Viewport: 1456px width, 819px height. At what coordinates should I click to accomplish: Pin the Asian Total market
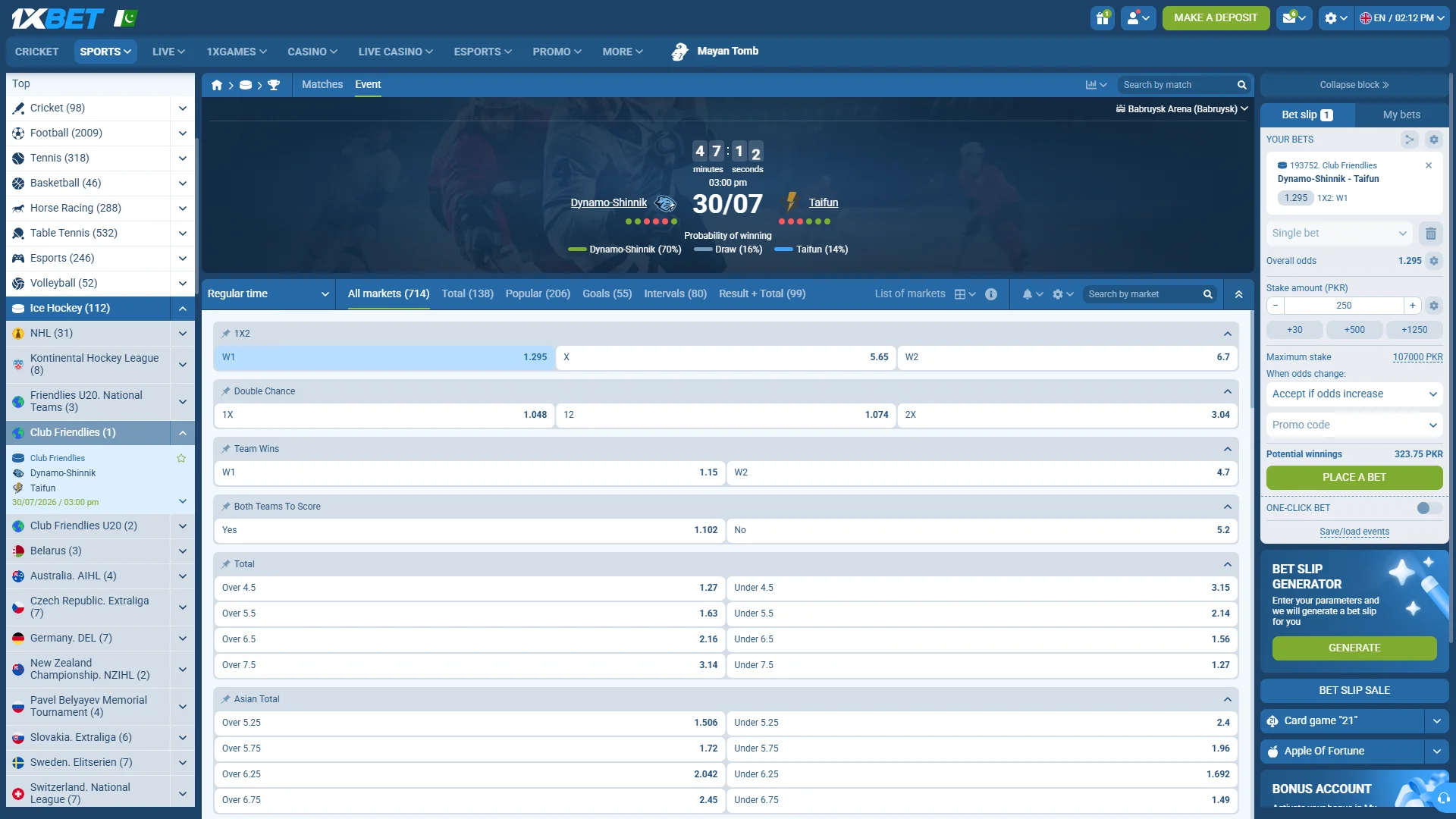click(x=226, y=699)
